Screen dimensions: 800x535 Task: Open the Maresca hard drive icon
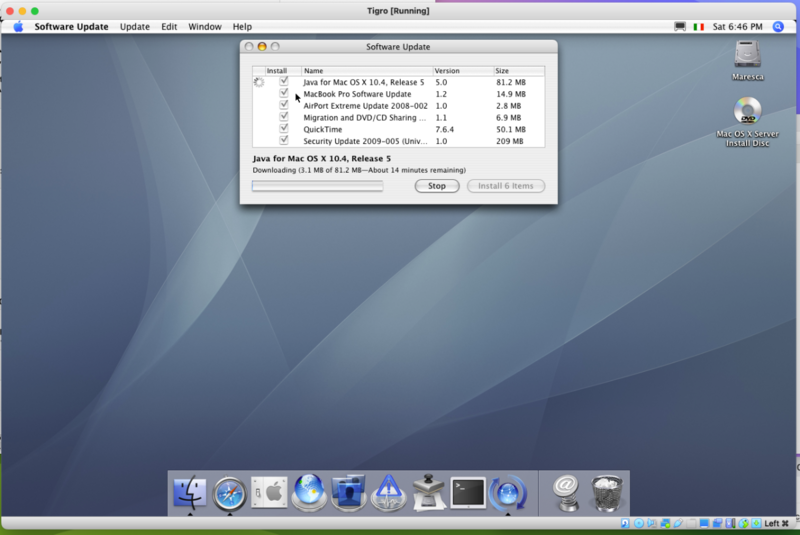pyautogui.click(x=747, y=55)
